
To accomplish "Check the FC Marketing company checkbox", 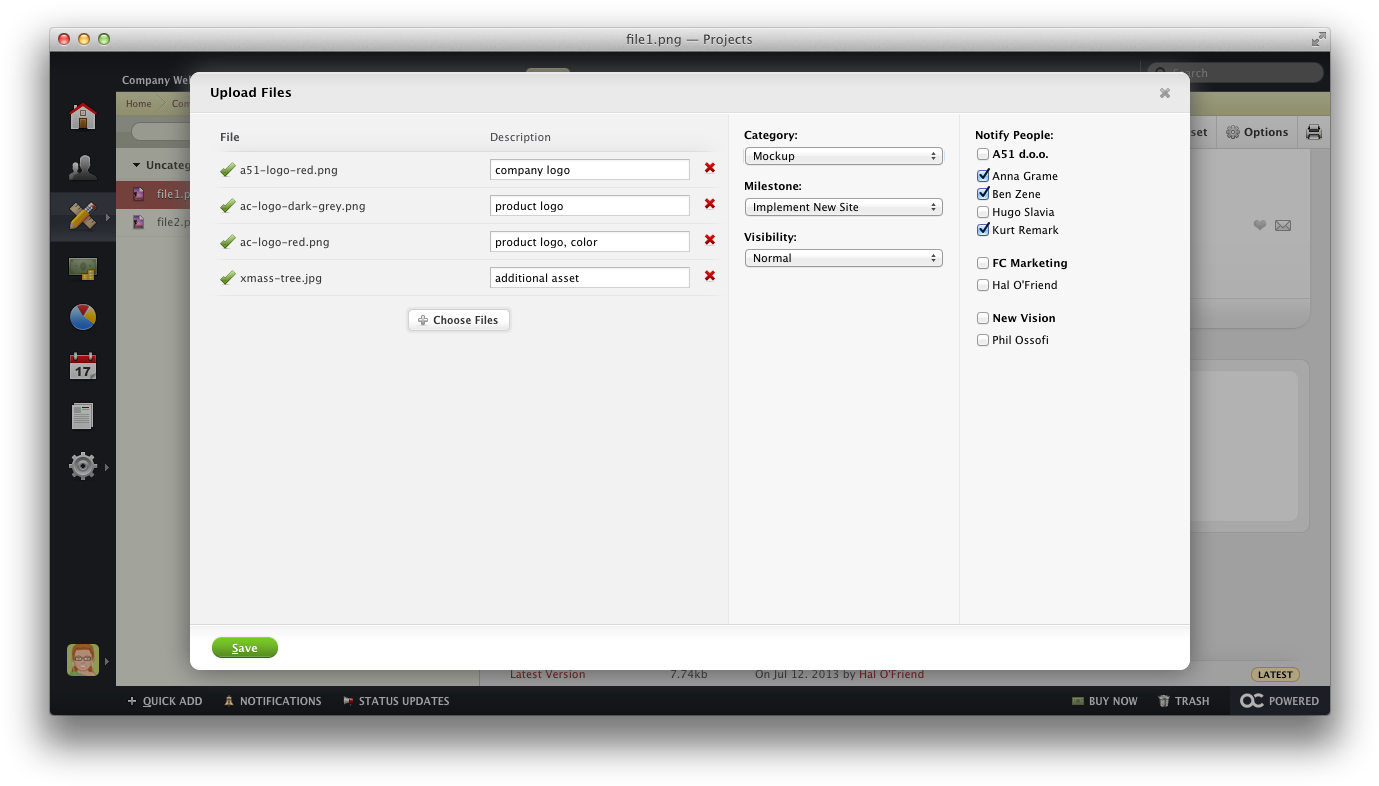I will click(x=983, y=264).
